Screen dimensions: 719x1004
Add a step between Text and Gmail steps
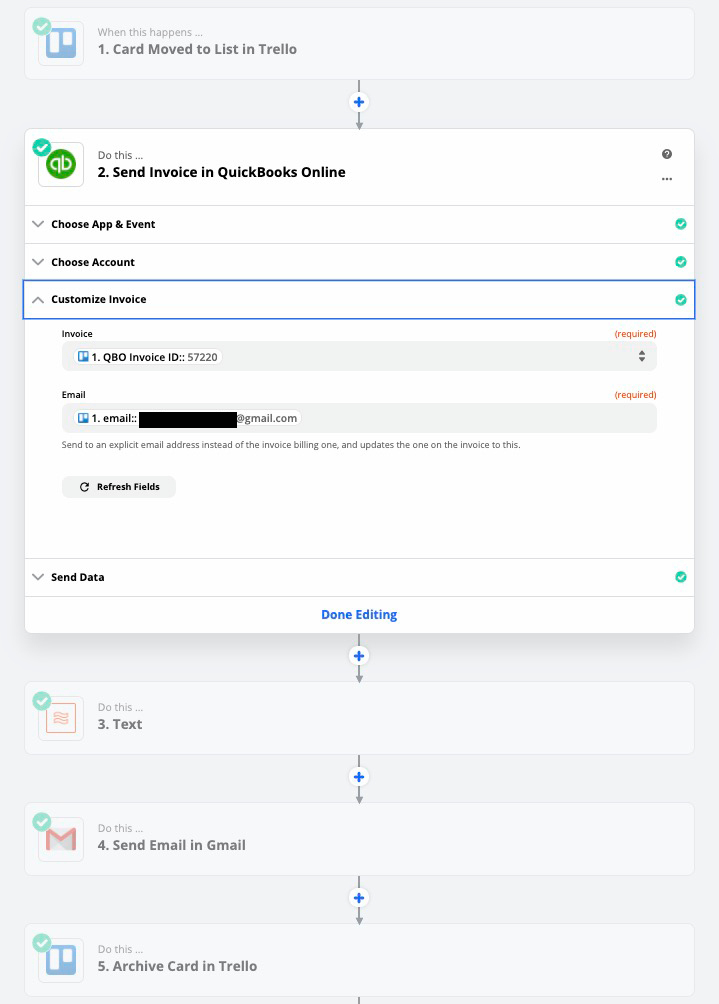click(359, 777)
